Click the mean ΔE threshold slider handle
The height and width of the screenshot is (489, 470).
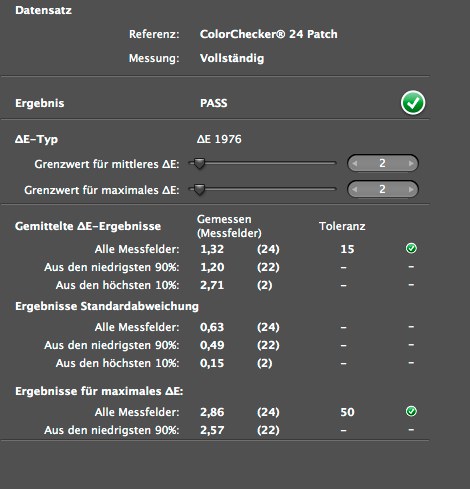(199, 164)
